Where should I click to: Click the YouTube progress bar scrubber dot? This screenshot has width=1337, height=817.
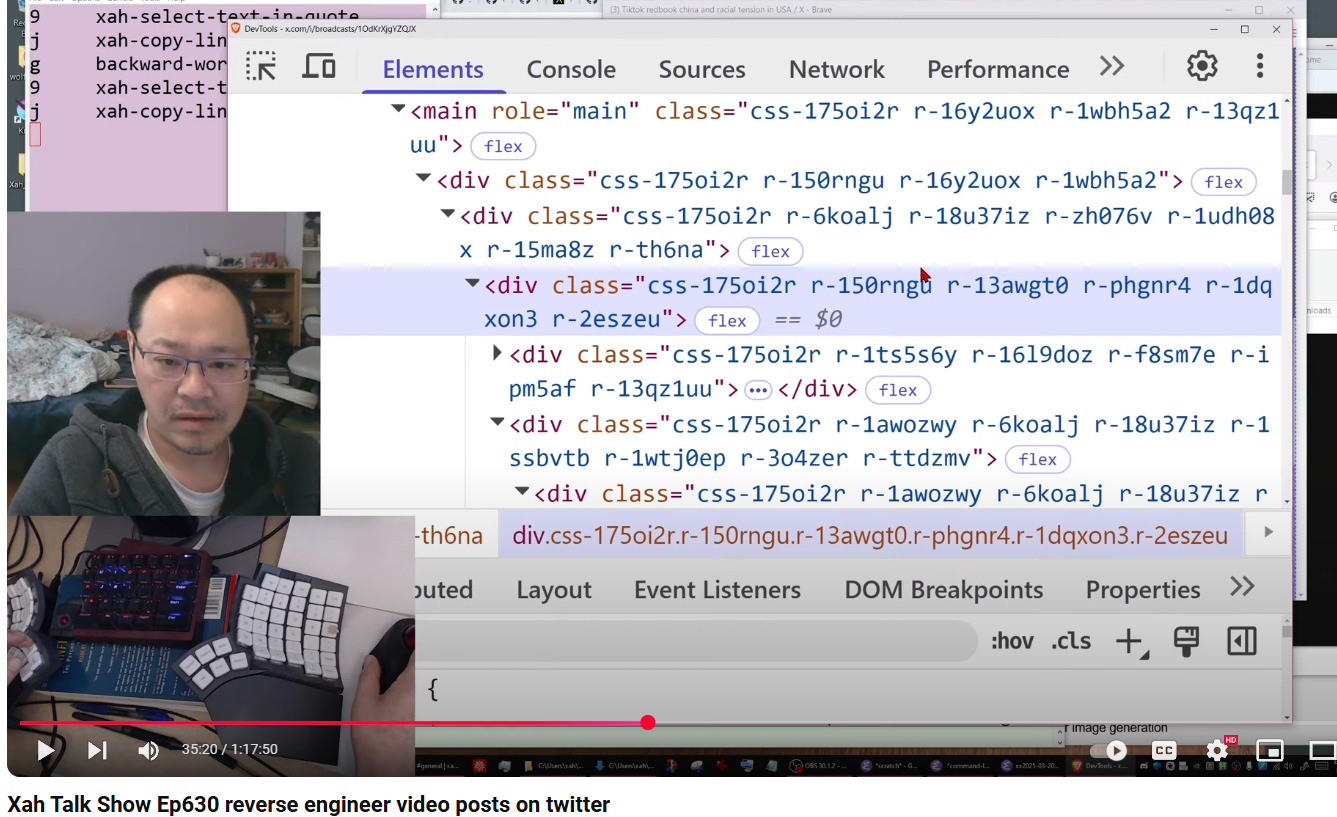coord(648,722)
